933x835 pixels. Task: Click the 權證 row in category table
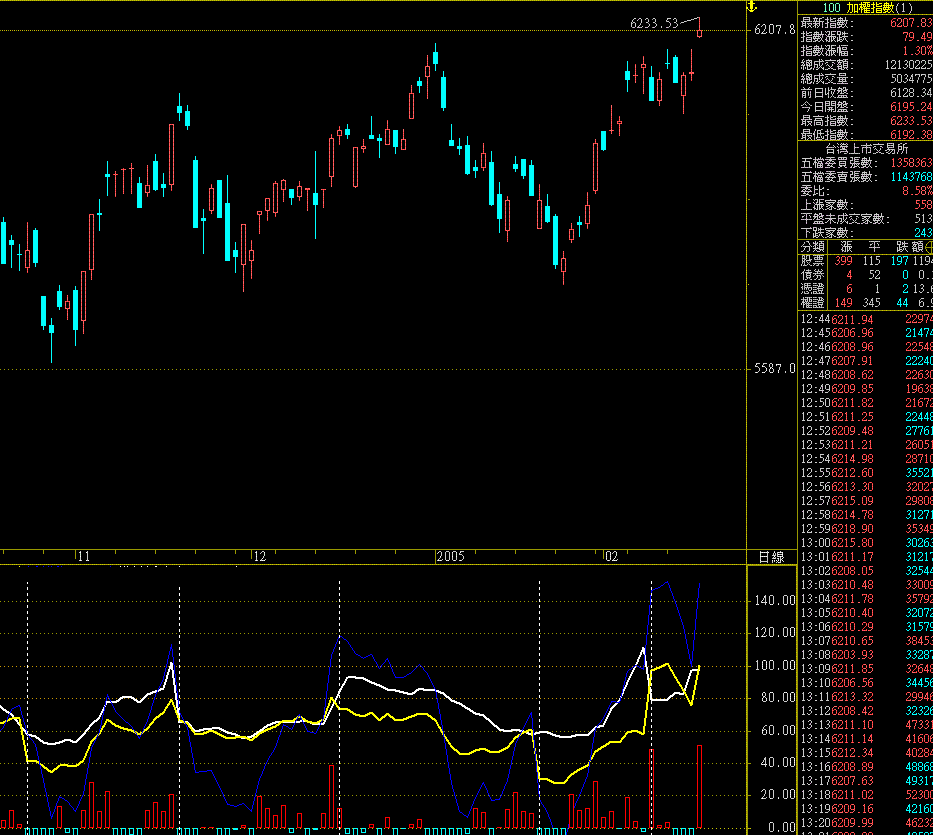pyautogui.click(x=813, y=302)
